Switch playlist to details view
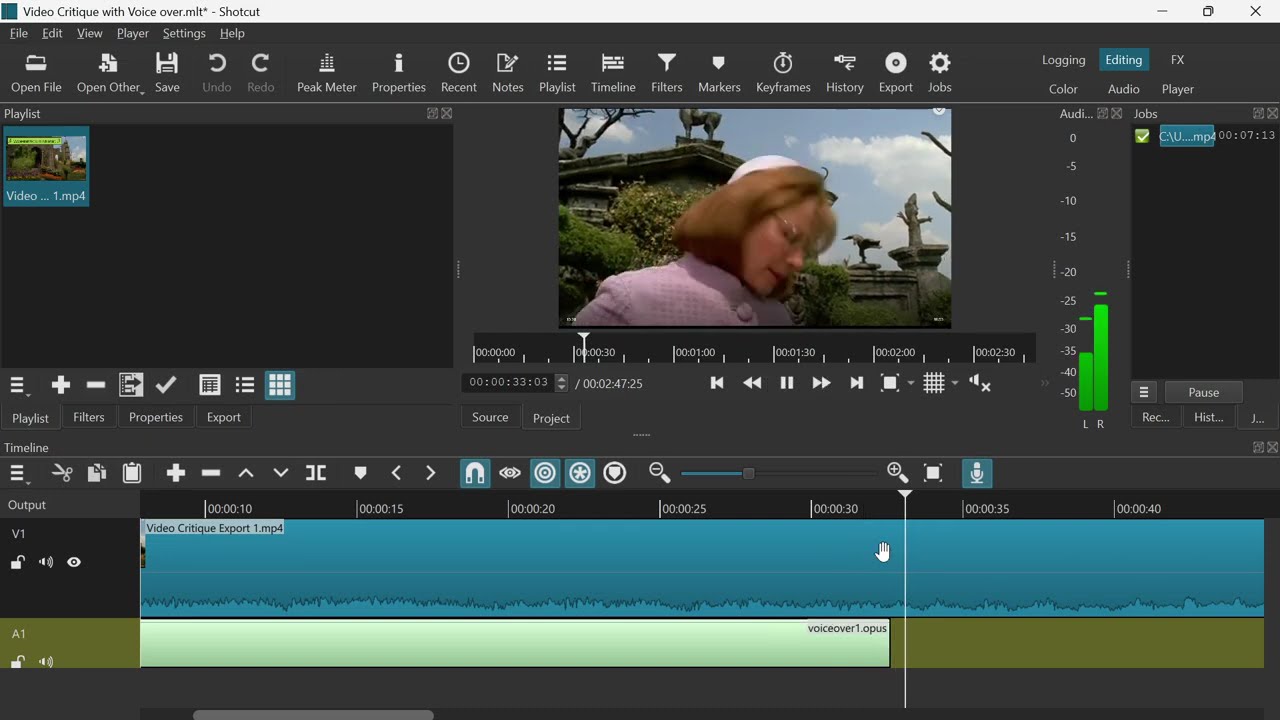 click(x=210, y=385)
